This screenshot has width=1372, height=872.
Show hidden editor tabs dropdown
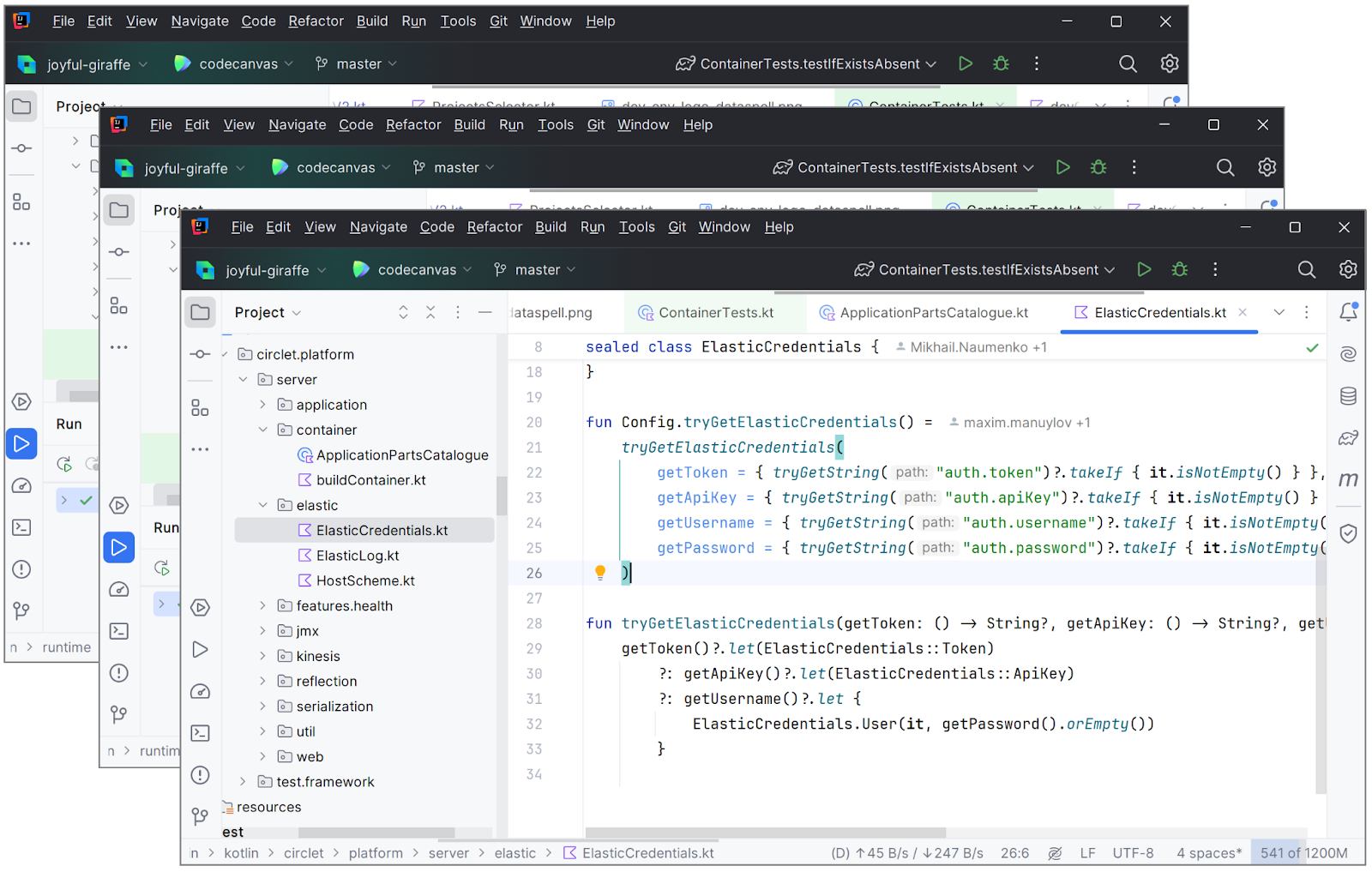point(1279,312)
